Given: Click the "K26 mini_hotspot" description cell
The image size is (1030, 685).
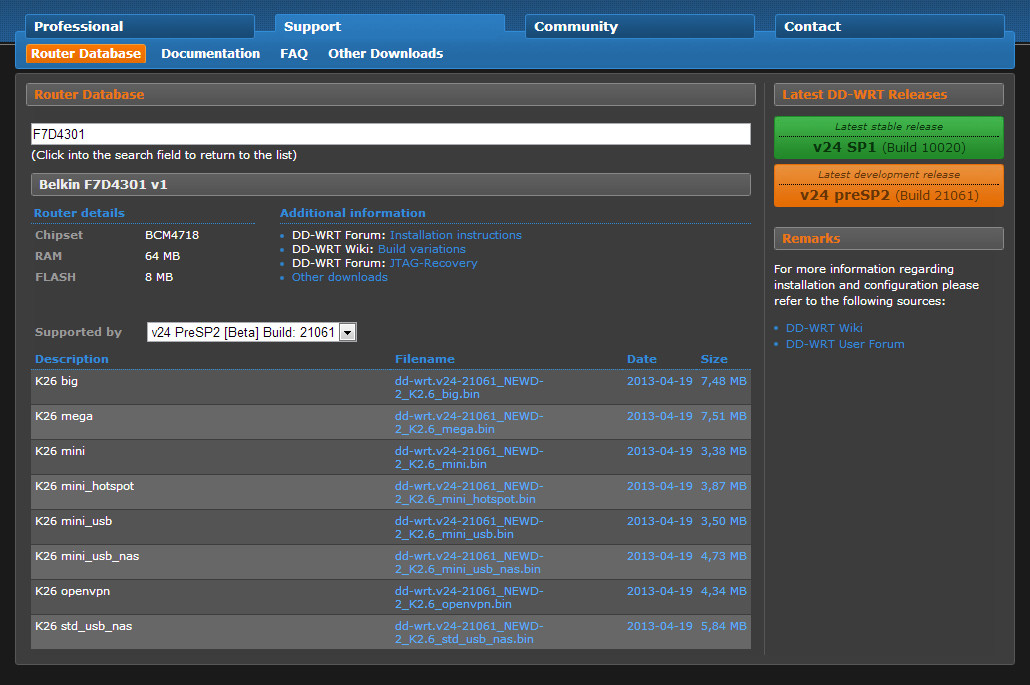Looking at the screenshot, I should (x=84, y=486).
